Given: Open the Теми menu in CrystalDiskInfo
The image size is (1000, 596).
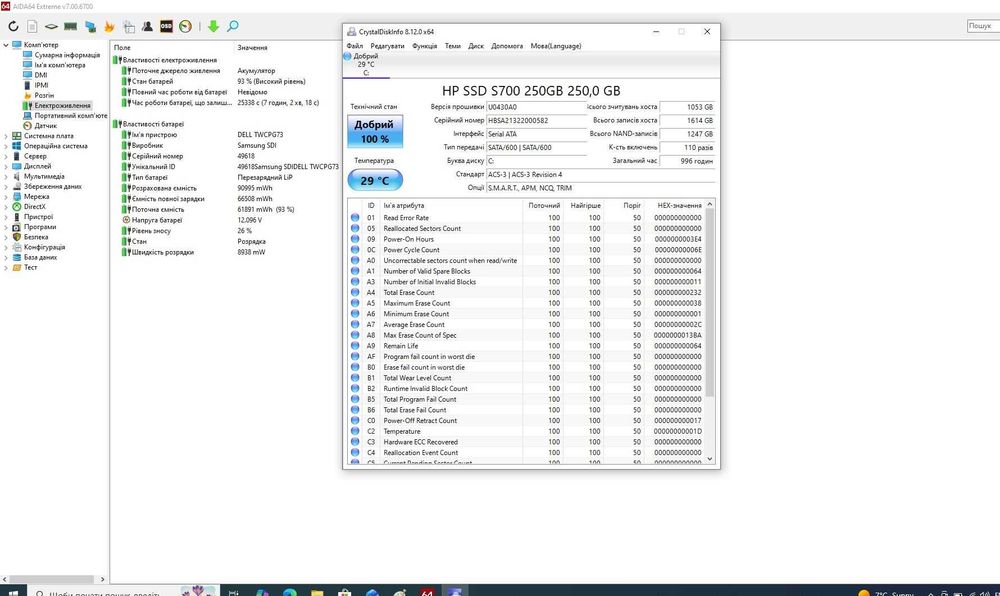Looking at the screenshot, I should point(453,46).
